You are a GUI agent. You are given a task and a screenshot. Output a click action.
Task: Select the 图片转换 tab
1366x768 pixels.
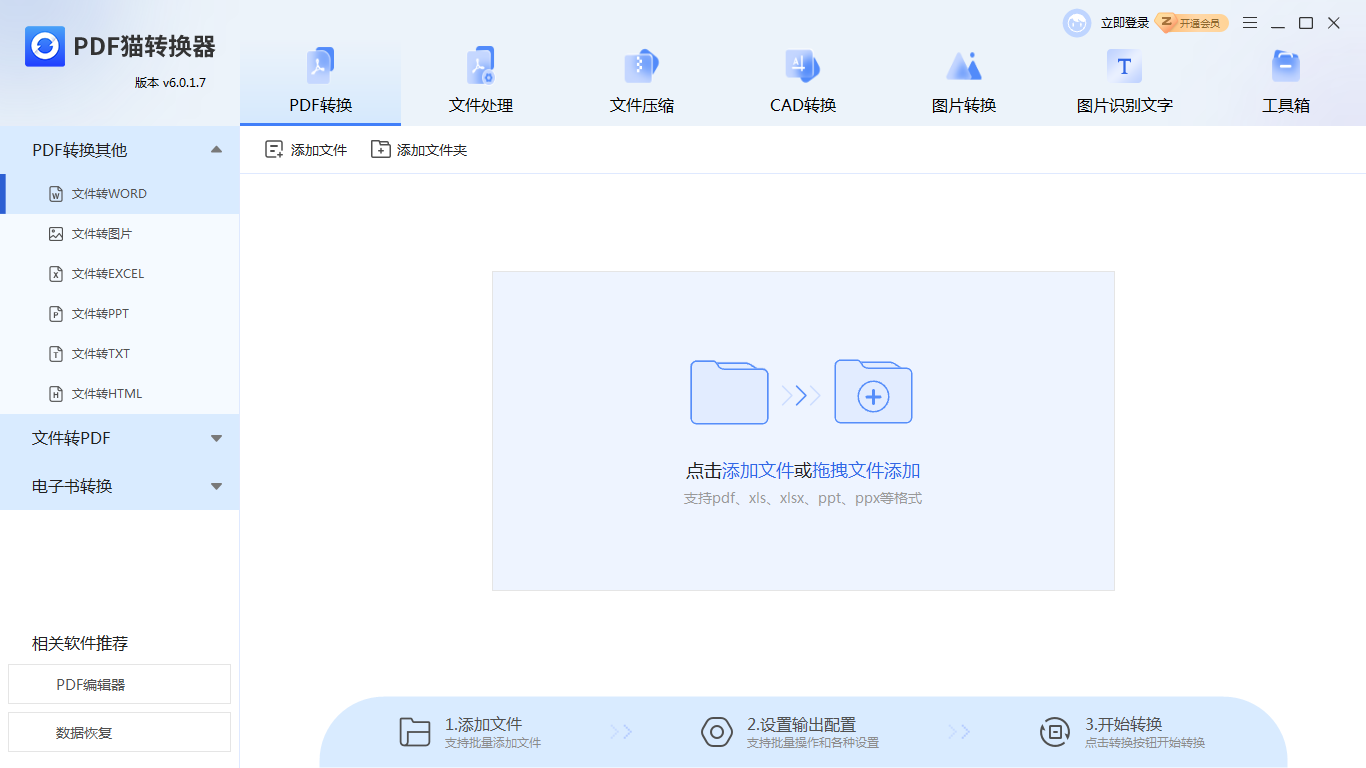point(964,82)
